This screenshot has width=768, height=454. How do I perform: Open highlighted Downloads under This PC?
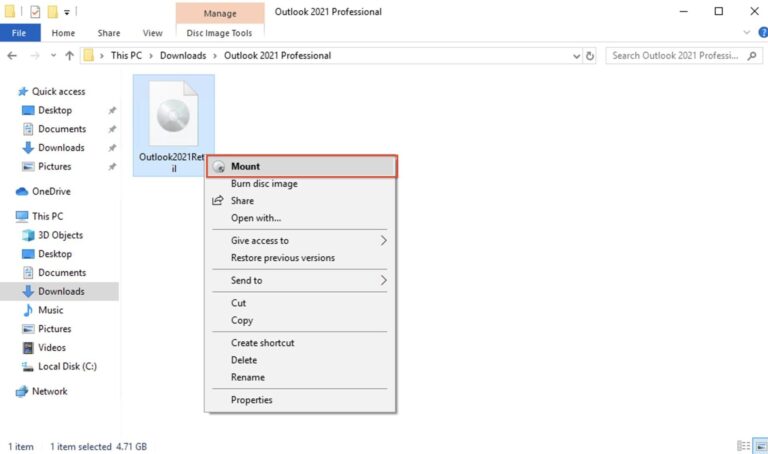click(x=59, y=291)
